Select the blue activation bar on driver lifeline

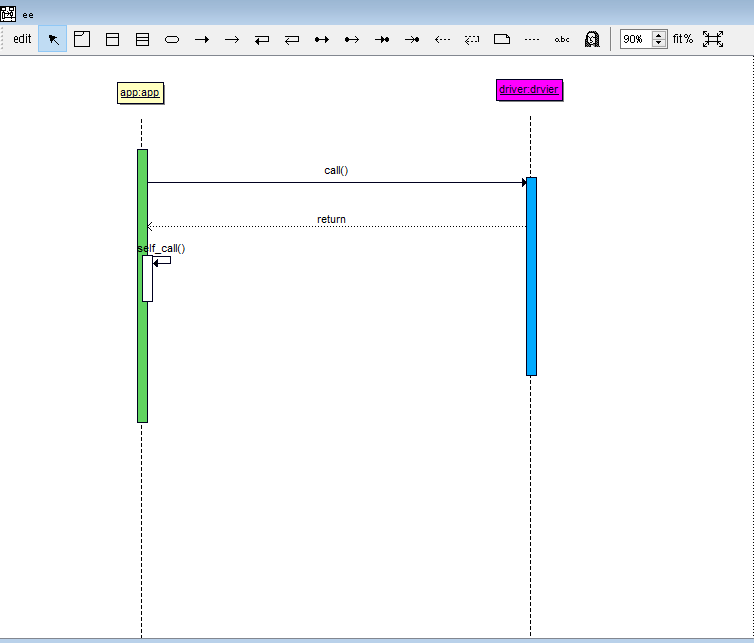click(531, 276)
